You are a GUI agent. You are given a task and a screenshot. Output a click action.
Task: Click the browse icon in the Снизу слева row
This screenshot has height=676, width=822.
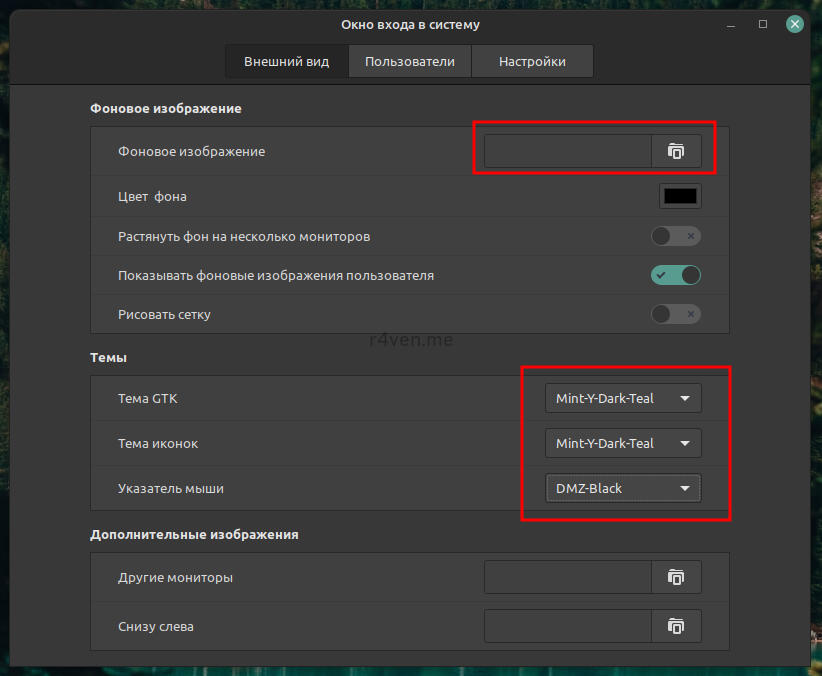[676, 626]
